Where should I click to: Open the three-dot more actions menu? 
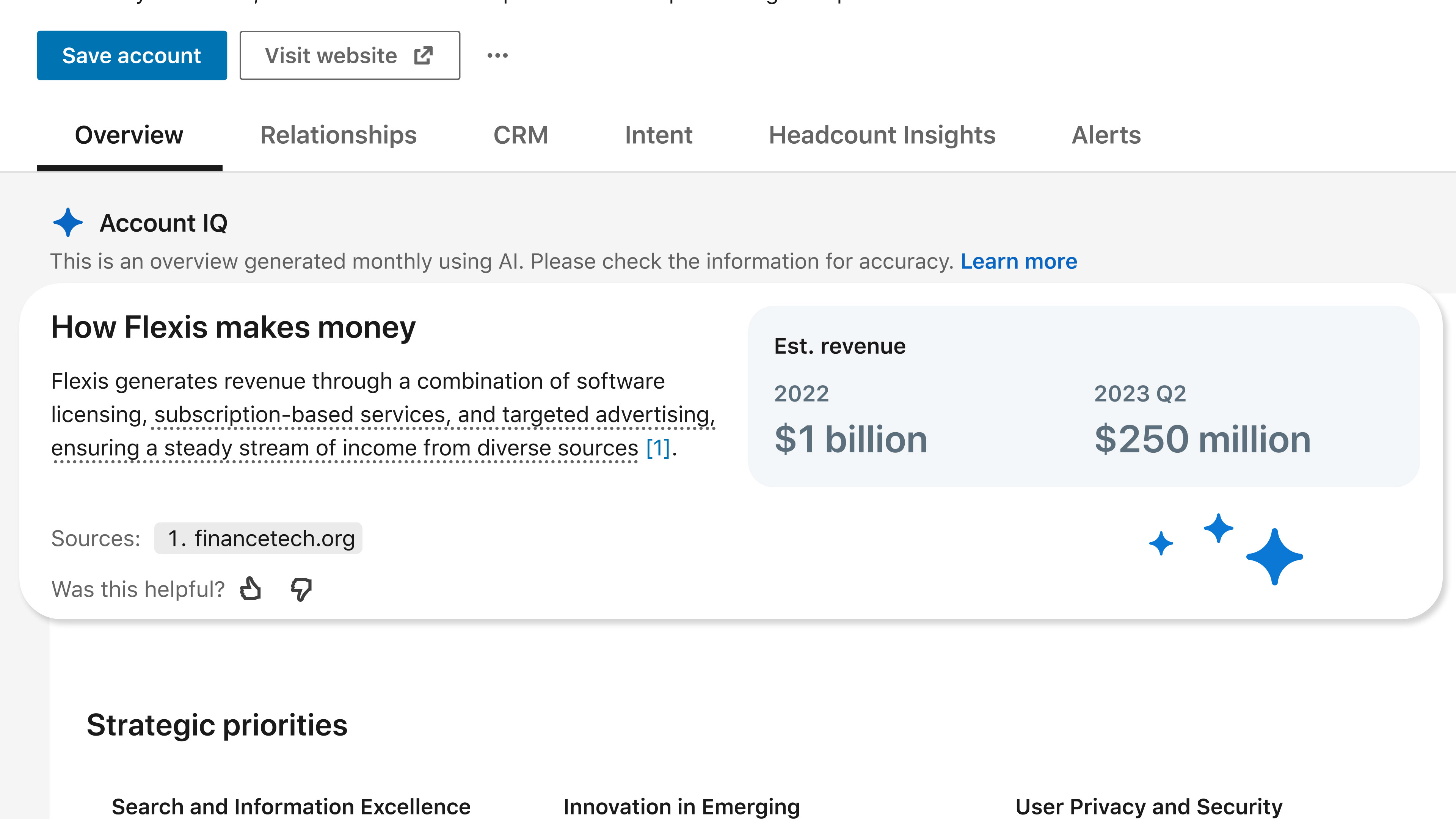(x=497, y=55)
